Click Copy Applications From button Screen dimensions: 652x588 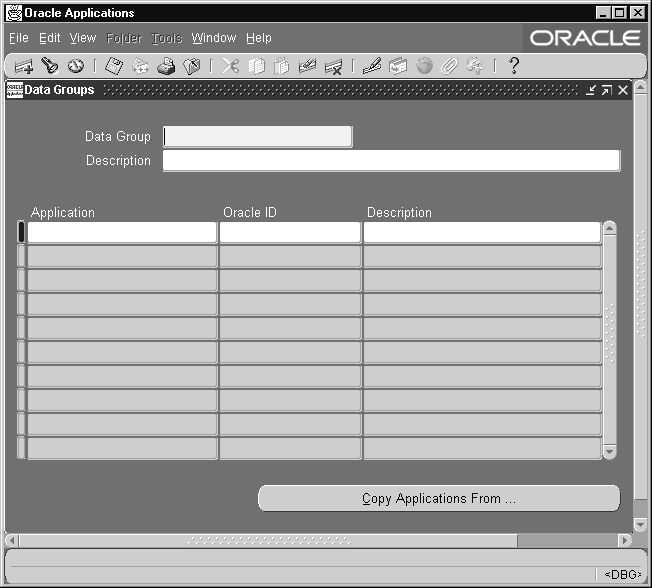439,498
